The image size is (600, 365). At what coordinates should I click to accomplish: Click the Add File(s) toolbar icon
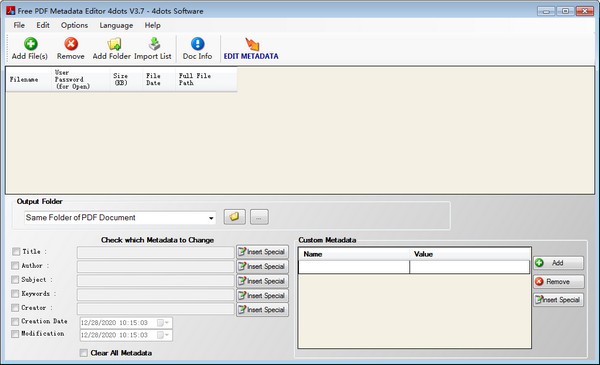click(31, 44)
